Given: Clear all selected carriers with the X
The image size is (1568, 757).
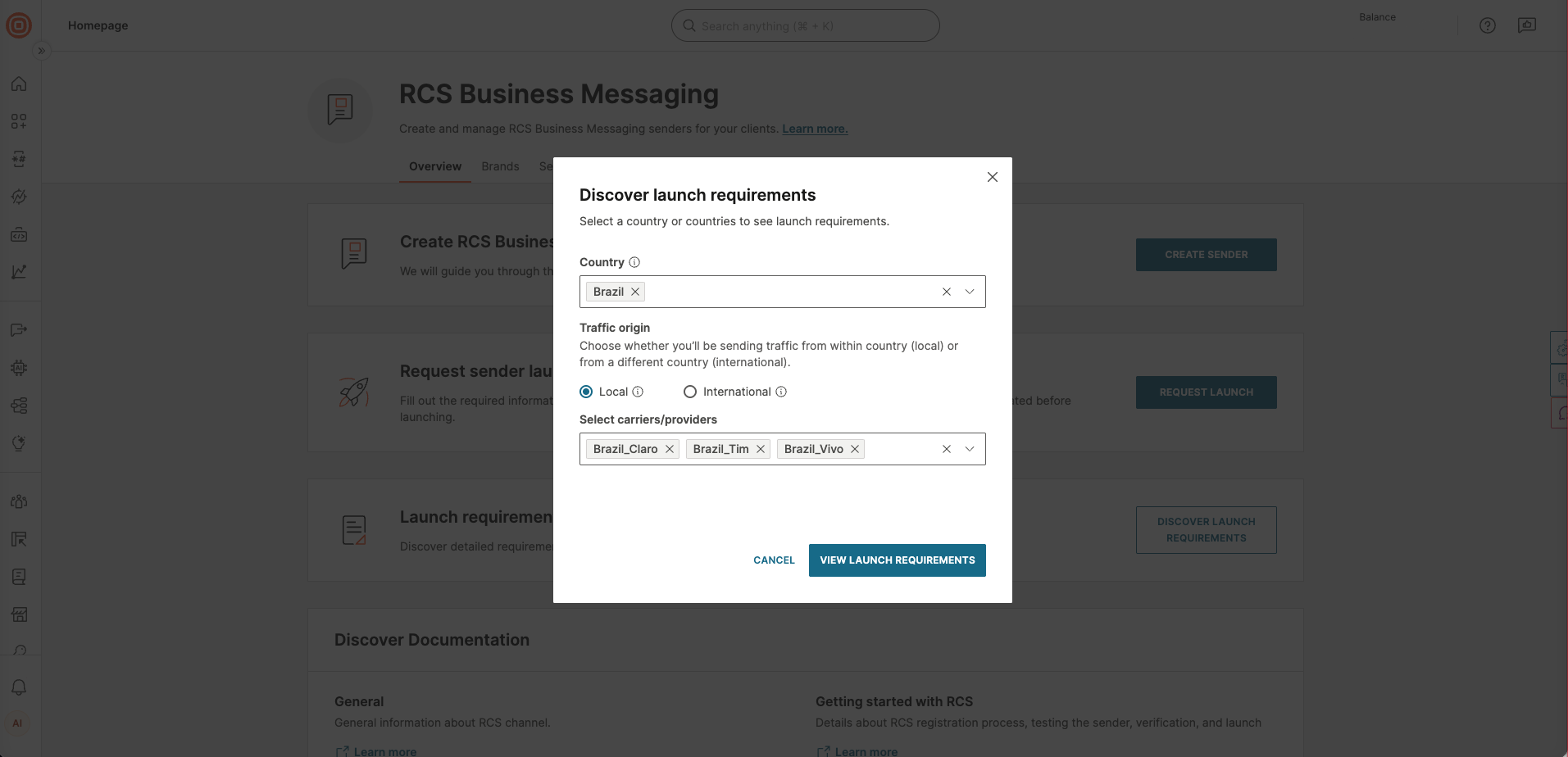Looking at the screenshot, I should click(x=946, y=449).
